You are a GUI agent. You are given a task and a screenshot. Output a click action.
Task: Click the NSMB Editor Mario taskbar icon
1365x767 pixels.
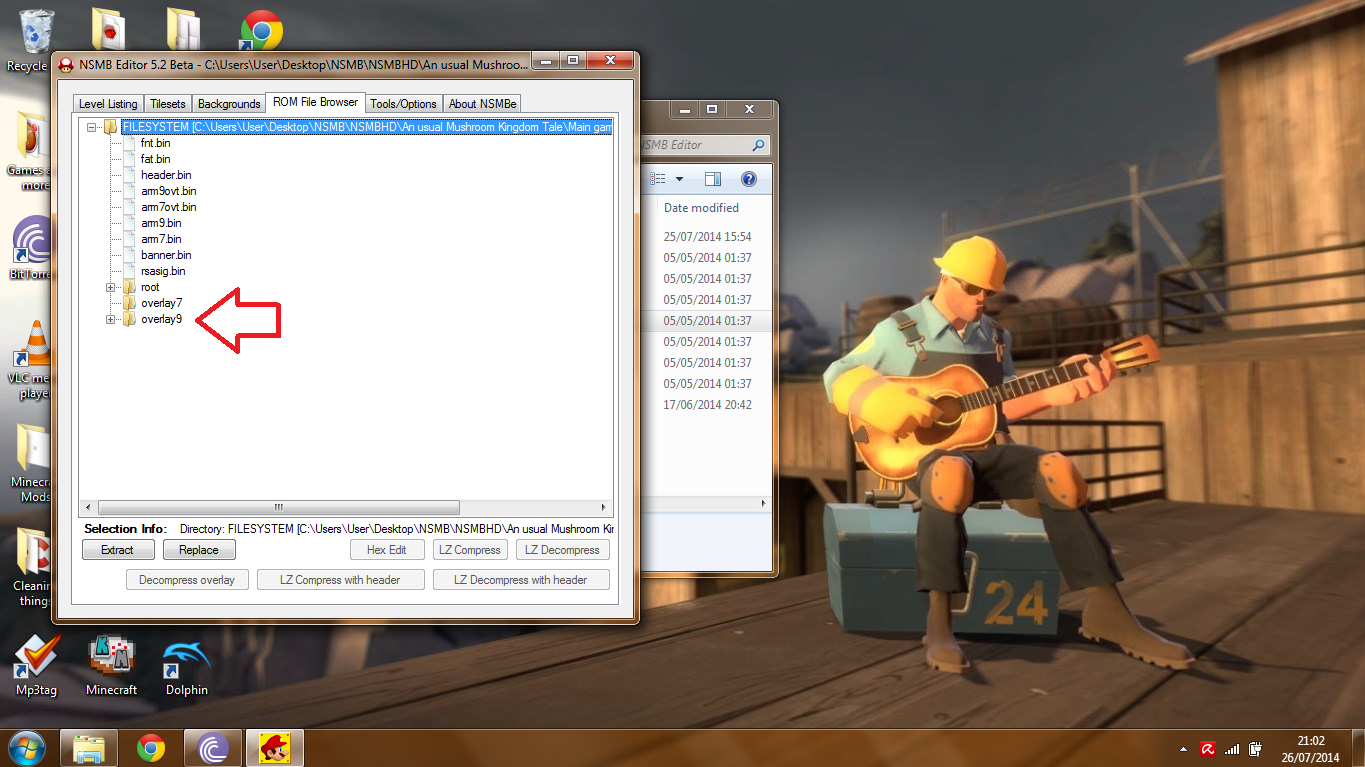pyautogui.click(x=275, y=748)
